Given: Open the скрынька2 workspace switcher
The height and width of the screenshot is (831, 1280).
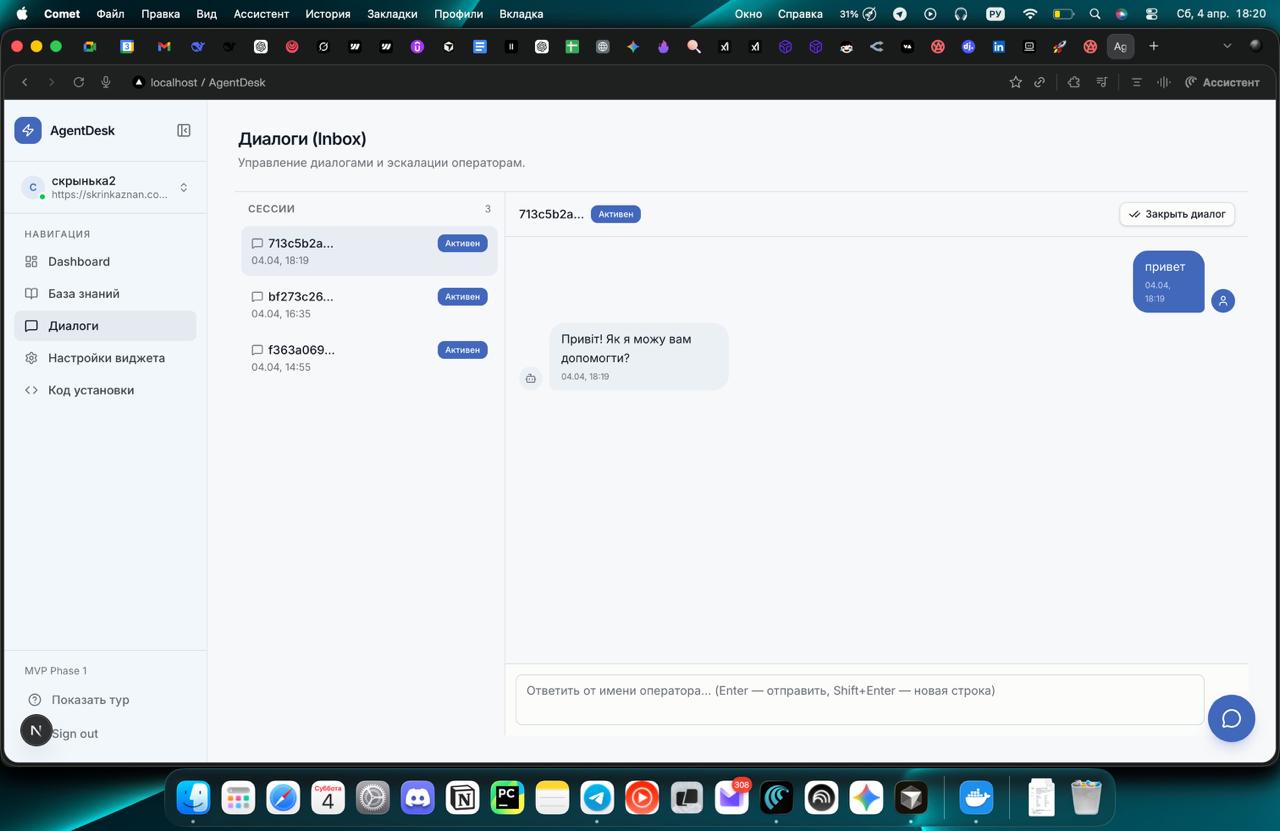Looking at the screenshot, I should 105,187.
